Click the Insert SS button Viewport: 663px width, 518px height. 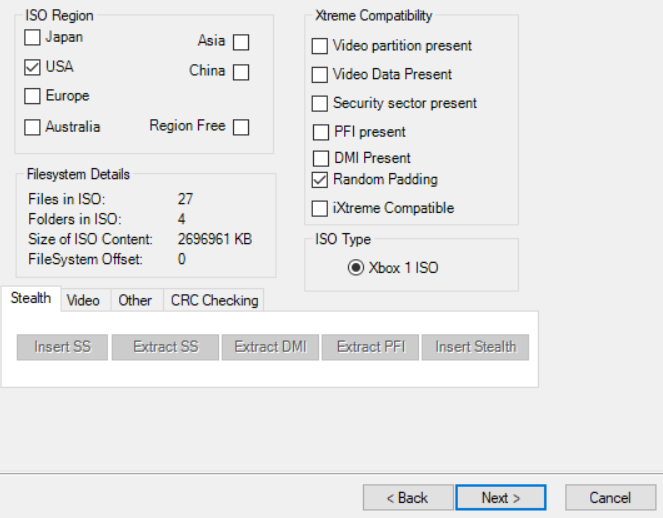(63, 347)
